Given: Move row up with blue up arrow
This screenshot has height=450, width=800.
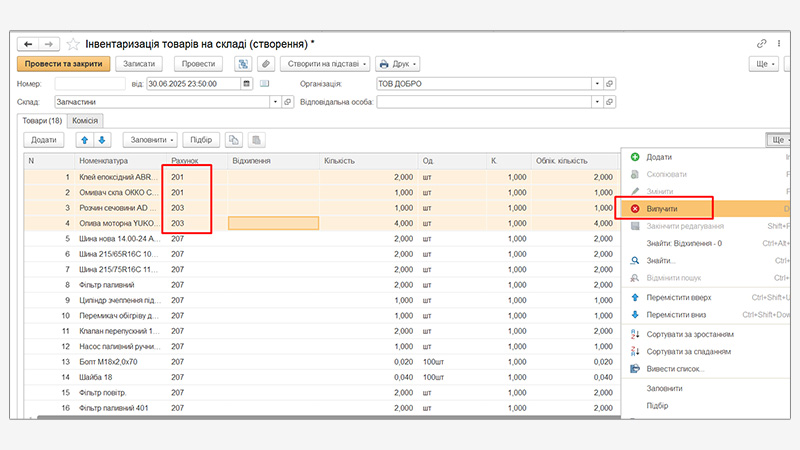Looking at the screenshot, I should pyautogui.click(x=84, y=140).
